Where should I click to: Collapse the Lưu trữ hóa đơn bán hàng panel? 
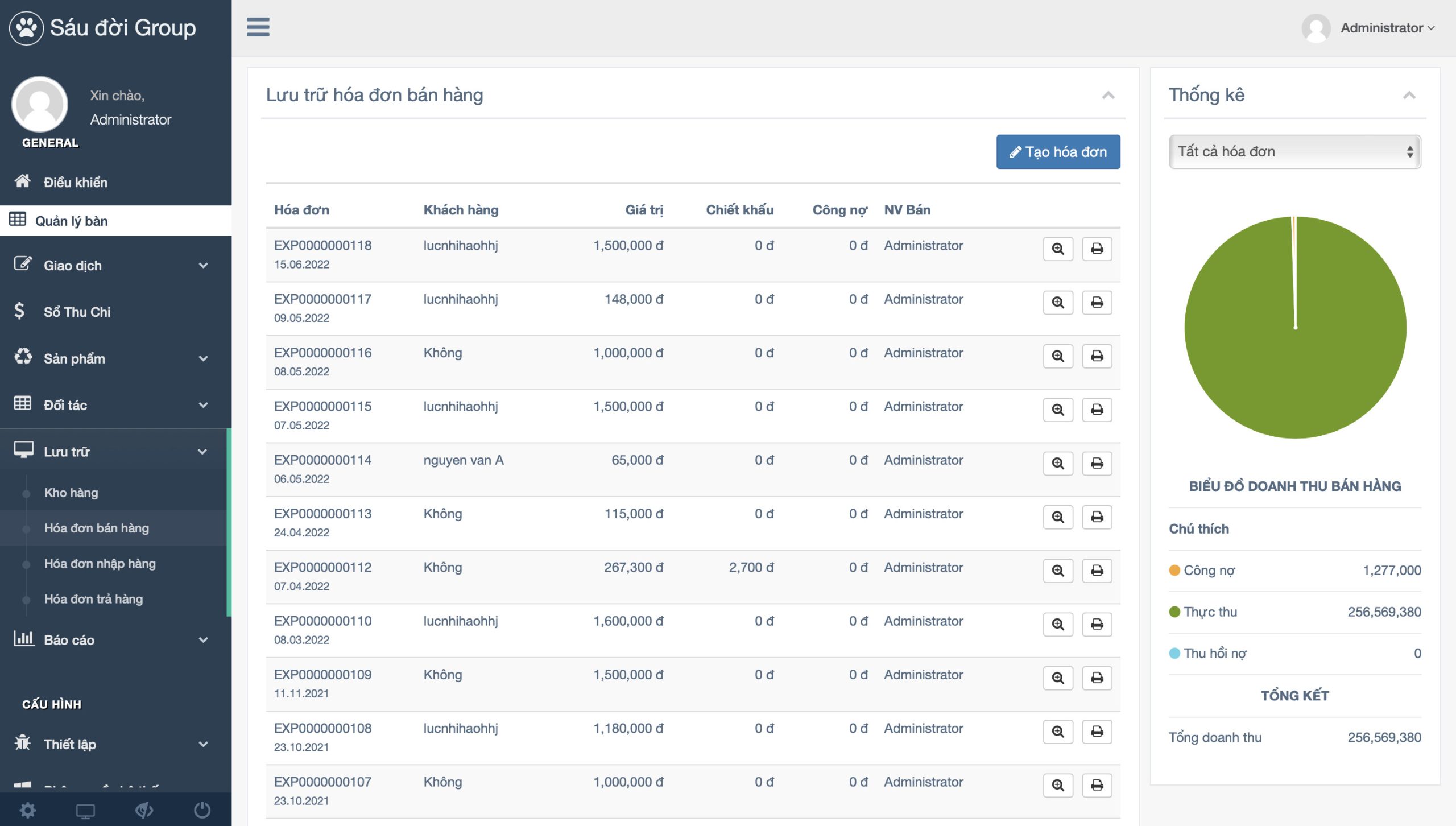[x=1107, y=95]
